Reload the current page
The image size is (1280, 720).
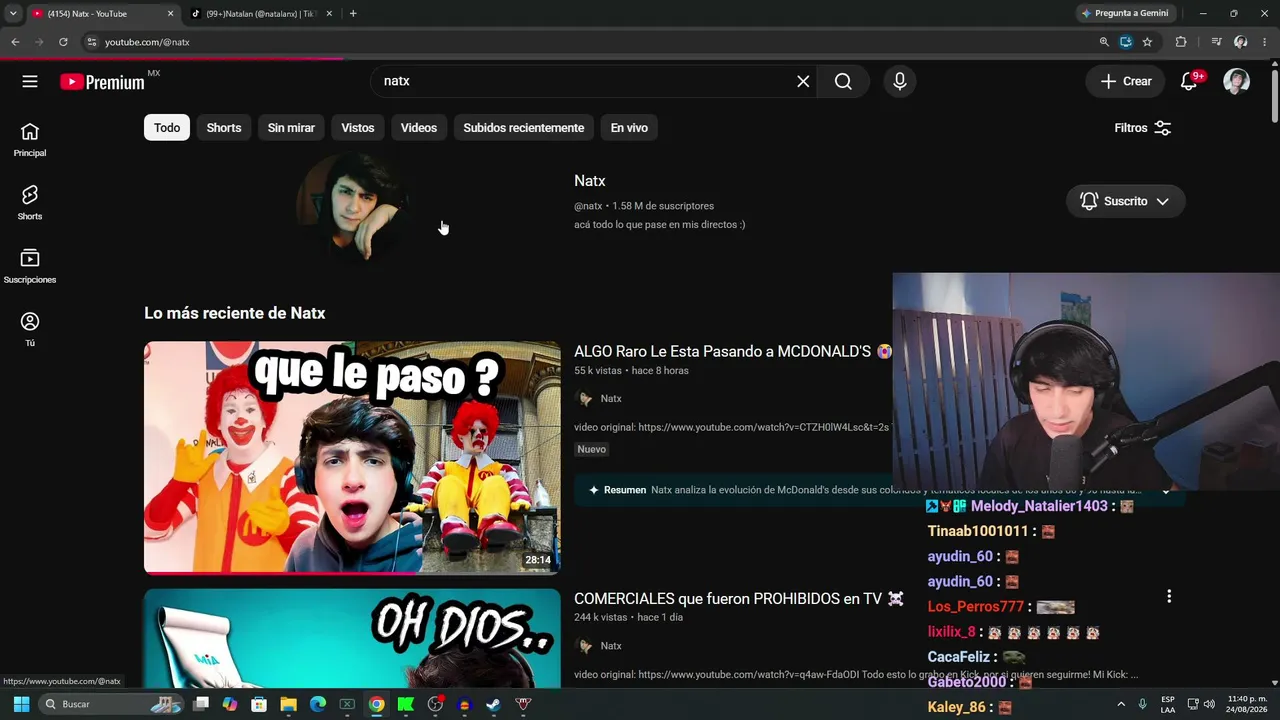coord(63,42)
